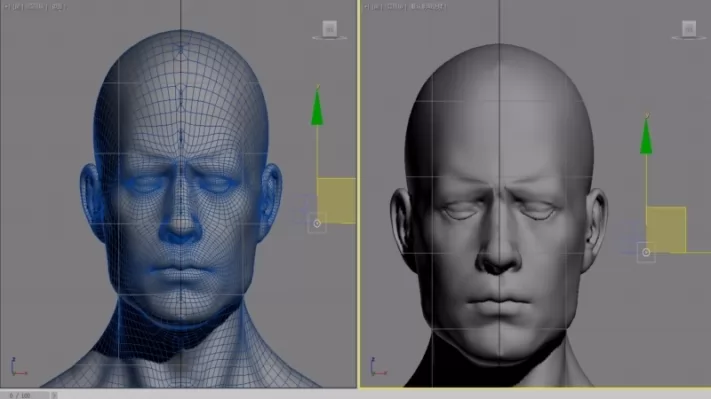Click the gizmo center circle in left viewport
This screenshot has width=711, height=399.
(317, 224)
